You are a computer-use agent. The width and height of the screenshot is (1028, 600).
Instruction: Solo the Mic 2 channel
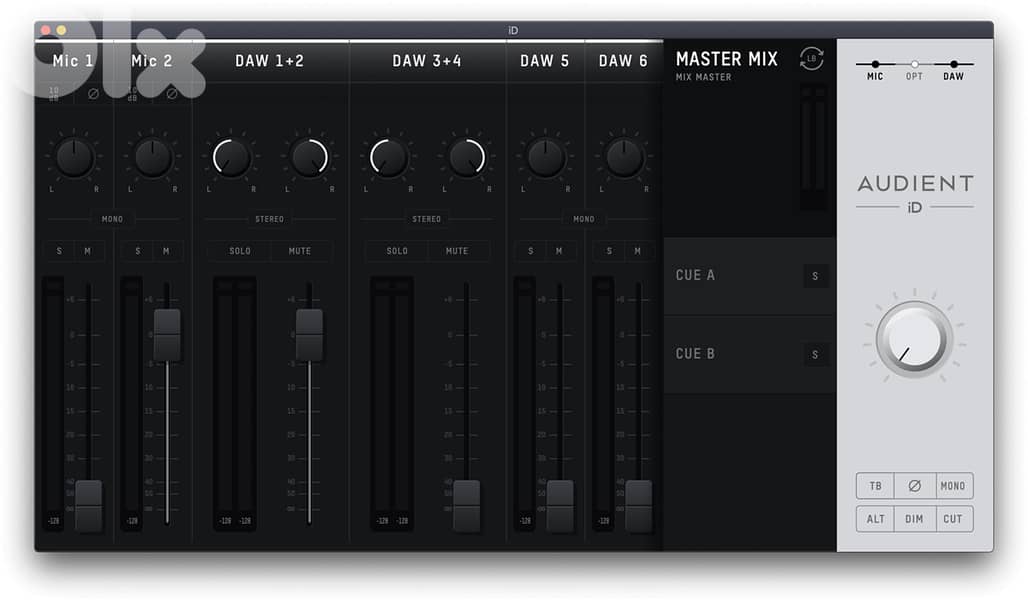click(138, 251)
